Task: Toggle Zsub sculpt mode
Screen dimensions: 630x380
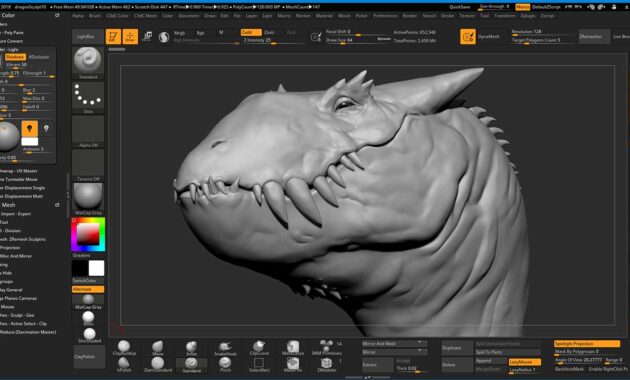Action: tap(269, 32)
